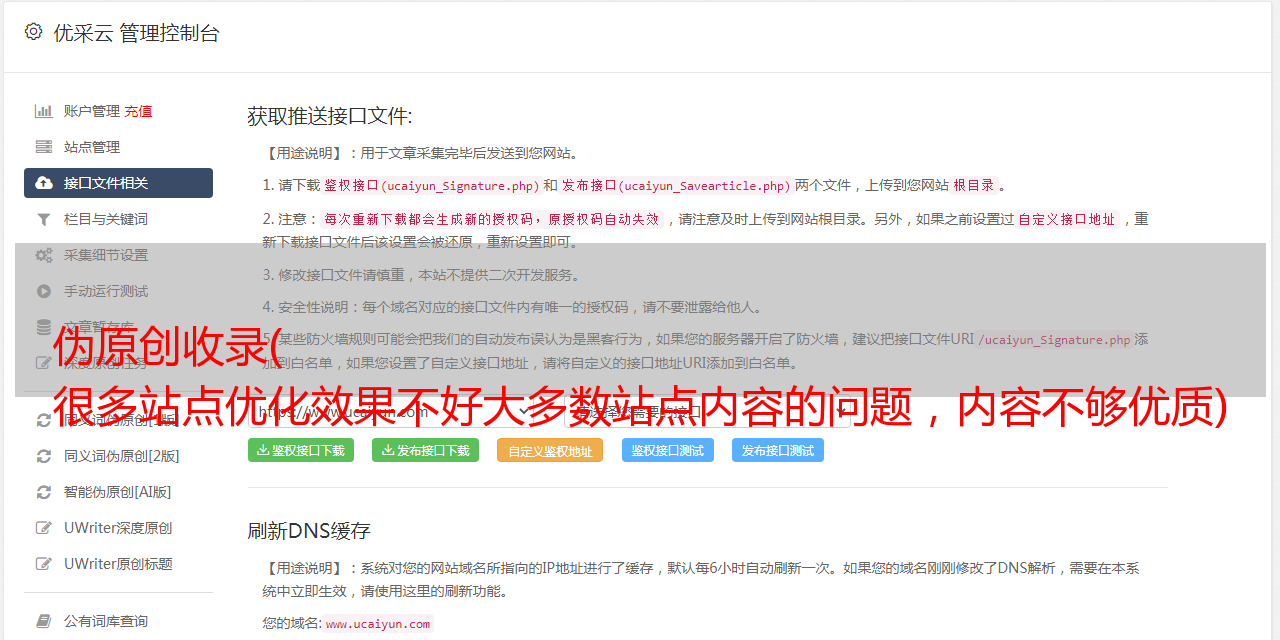Screen dimensions: 1280x640
Task: Click the orange 自定义鉴权地址 button
Action: 550,450
